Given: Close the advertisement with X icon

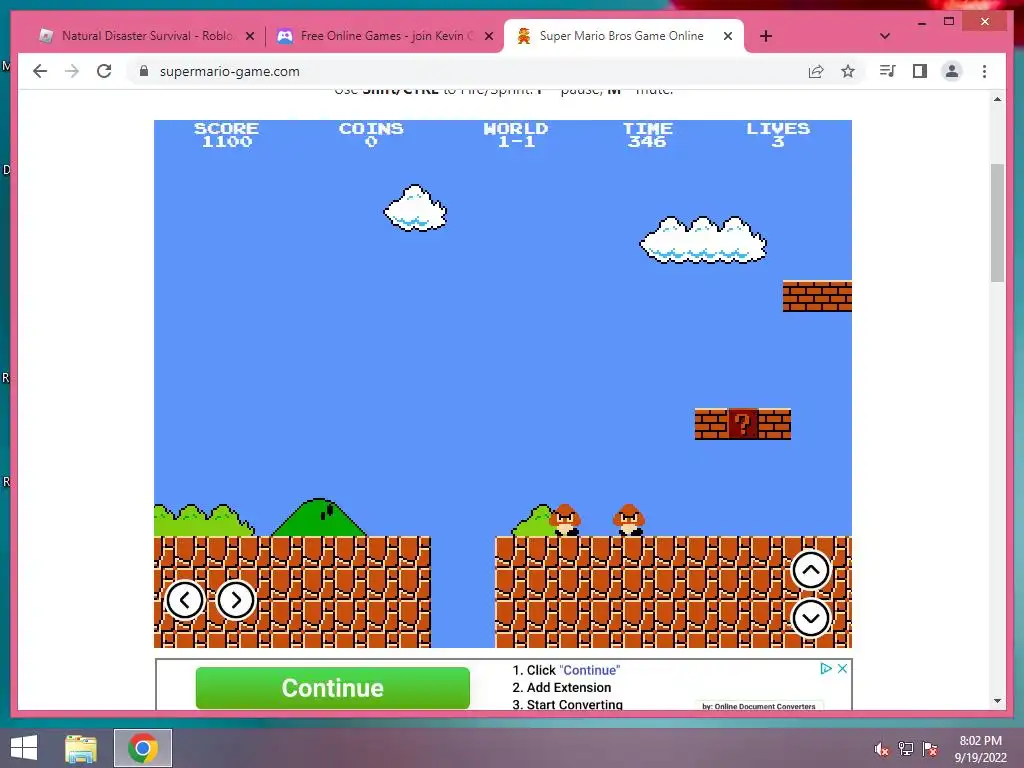Looking at the screenshot, I should click(842, 668).
